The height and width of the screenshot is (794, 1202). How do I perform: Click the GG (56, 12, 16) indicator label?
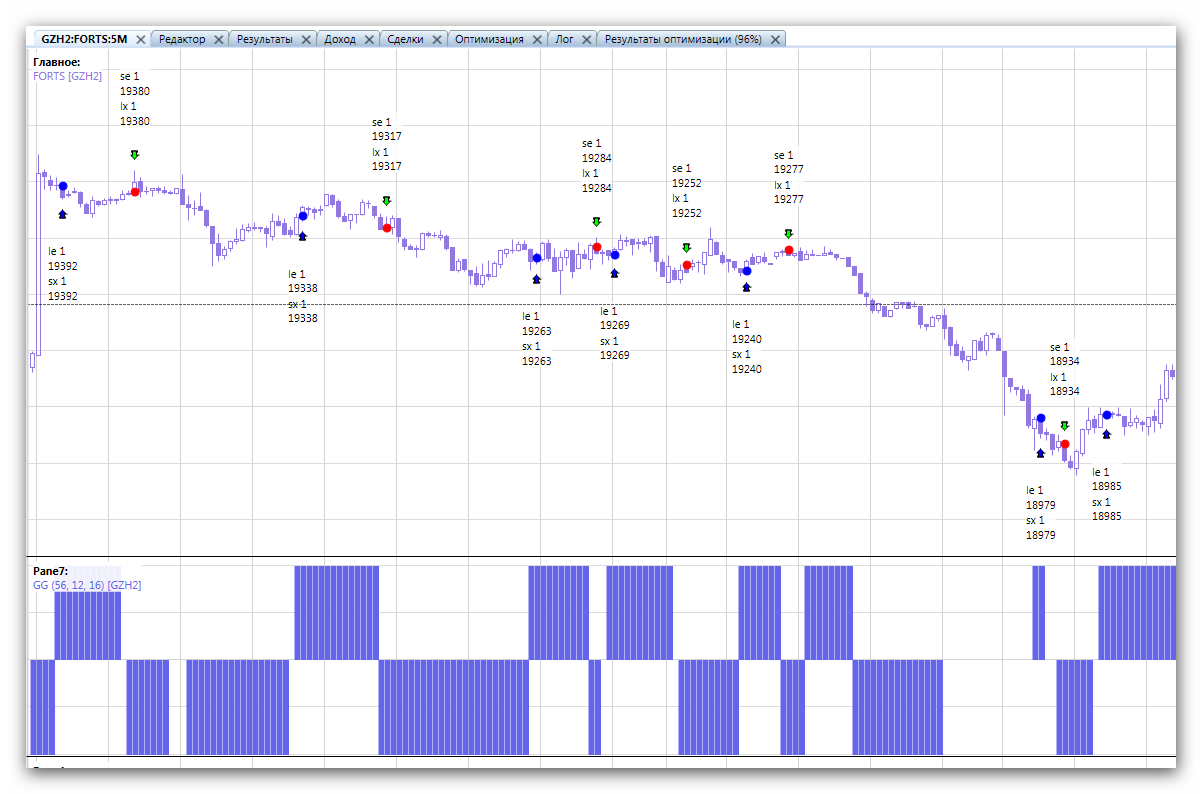87,585
